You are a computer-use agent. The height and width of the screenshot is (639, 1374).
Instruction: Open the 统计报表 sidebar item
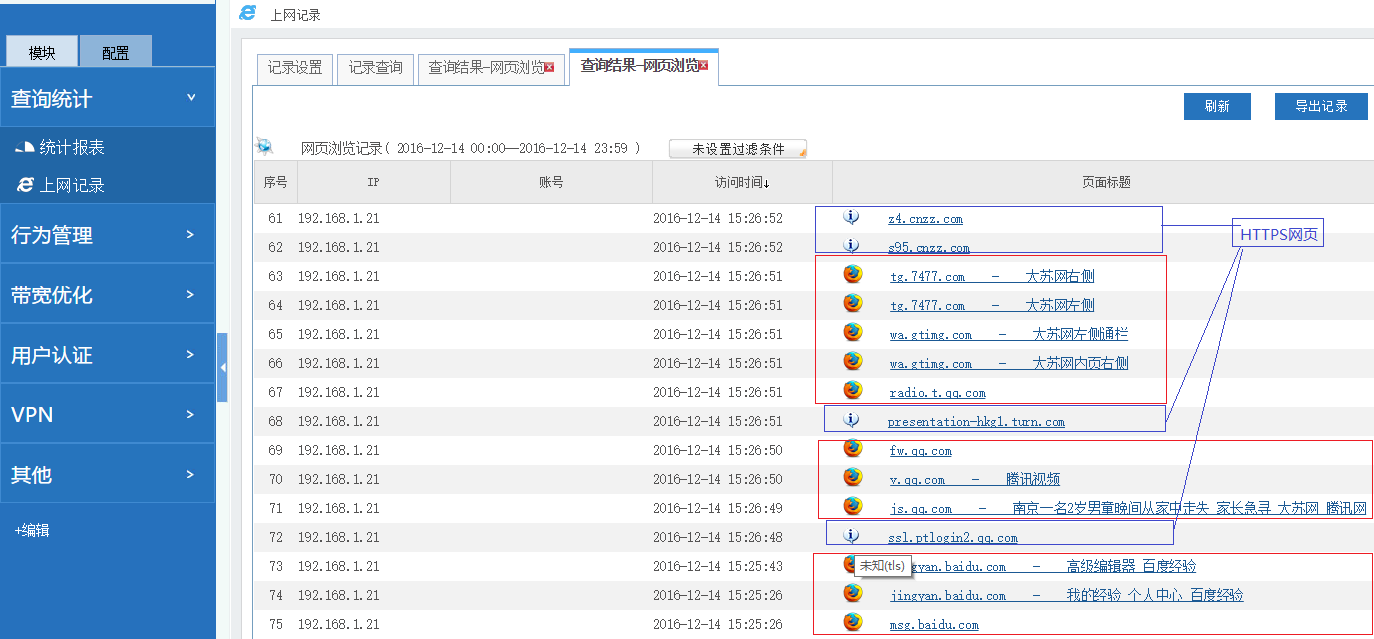click(71, 147)
